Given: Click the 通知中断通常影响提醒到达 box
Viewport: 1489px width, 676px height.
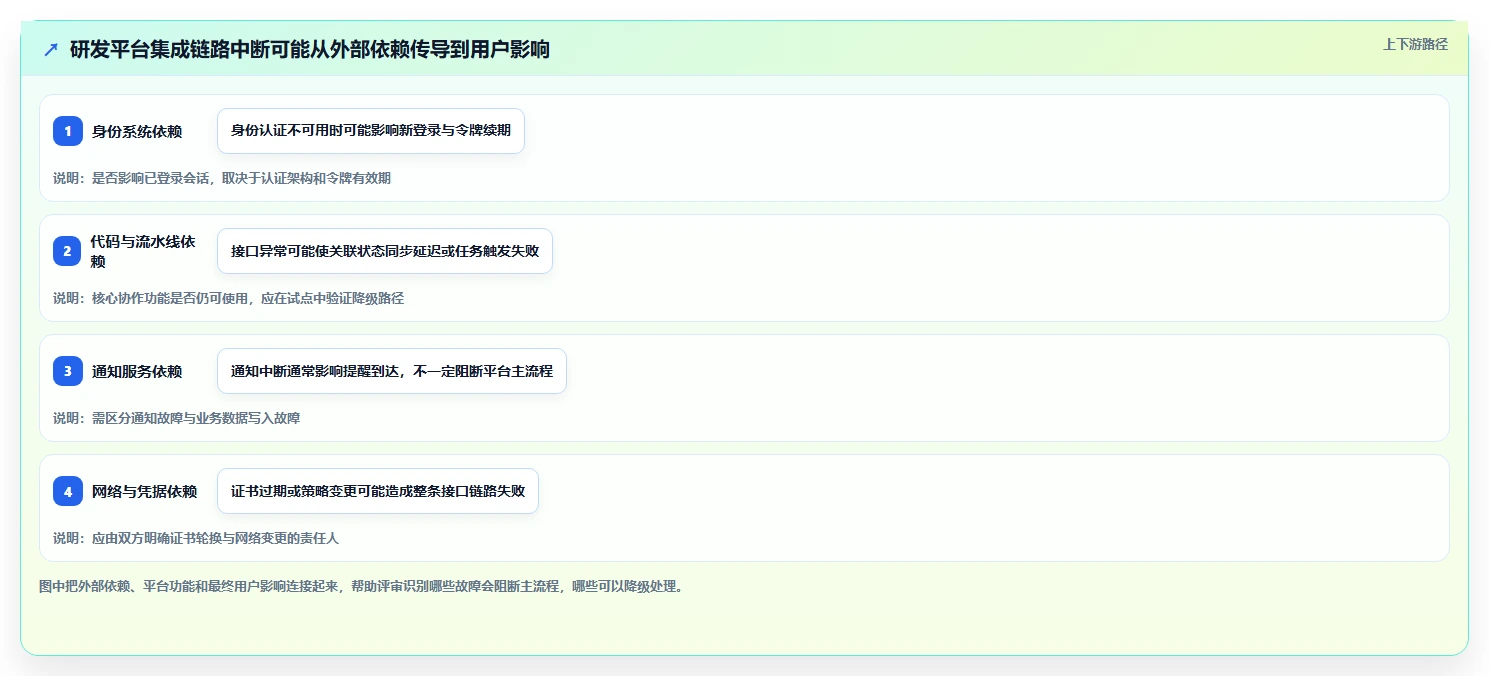Looking at the screenshot, I should 392,371.
